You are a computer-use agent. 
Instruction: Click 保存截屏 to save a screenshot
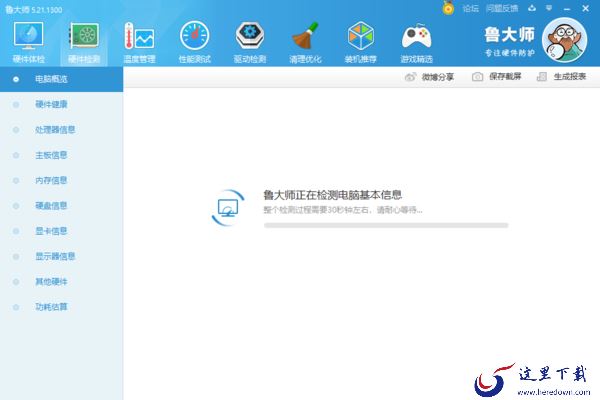point(496,77)
